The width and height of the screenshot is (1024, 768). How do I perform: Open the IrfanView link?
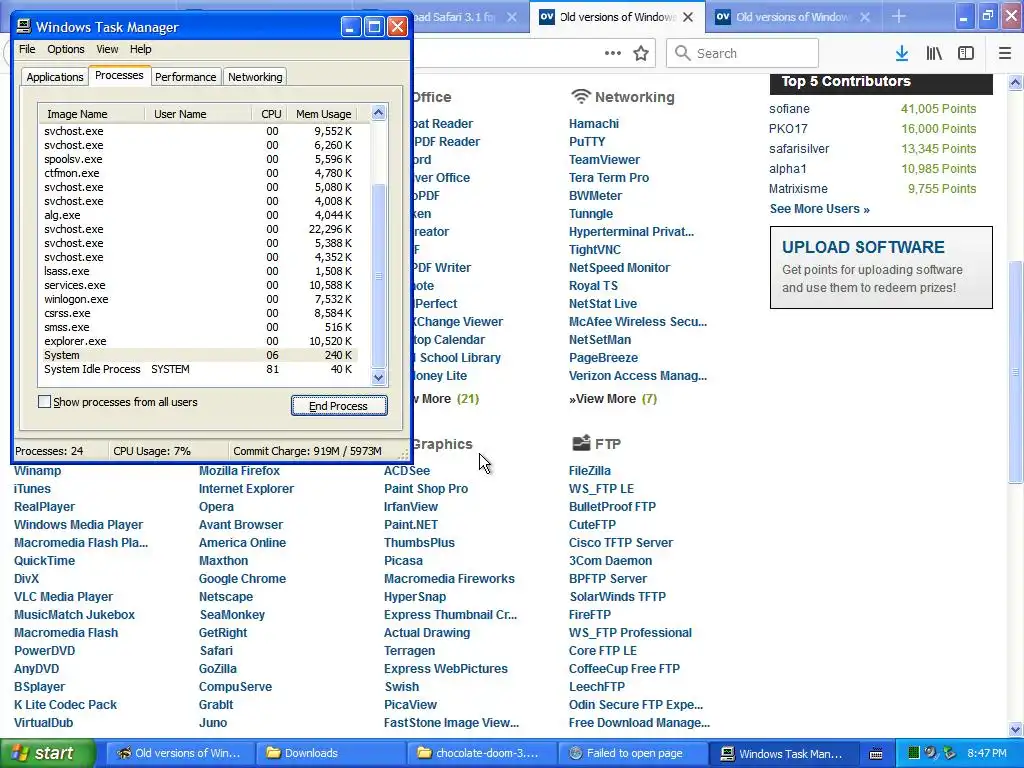click(411, 507)
